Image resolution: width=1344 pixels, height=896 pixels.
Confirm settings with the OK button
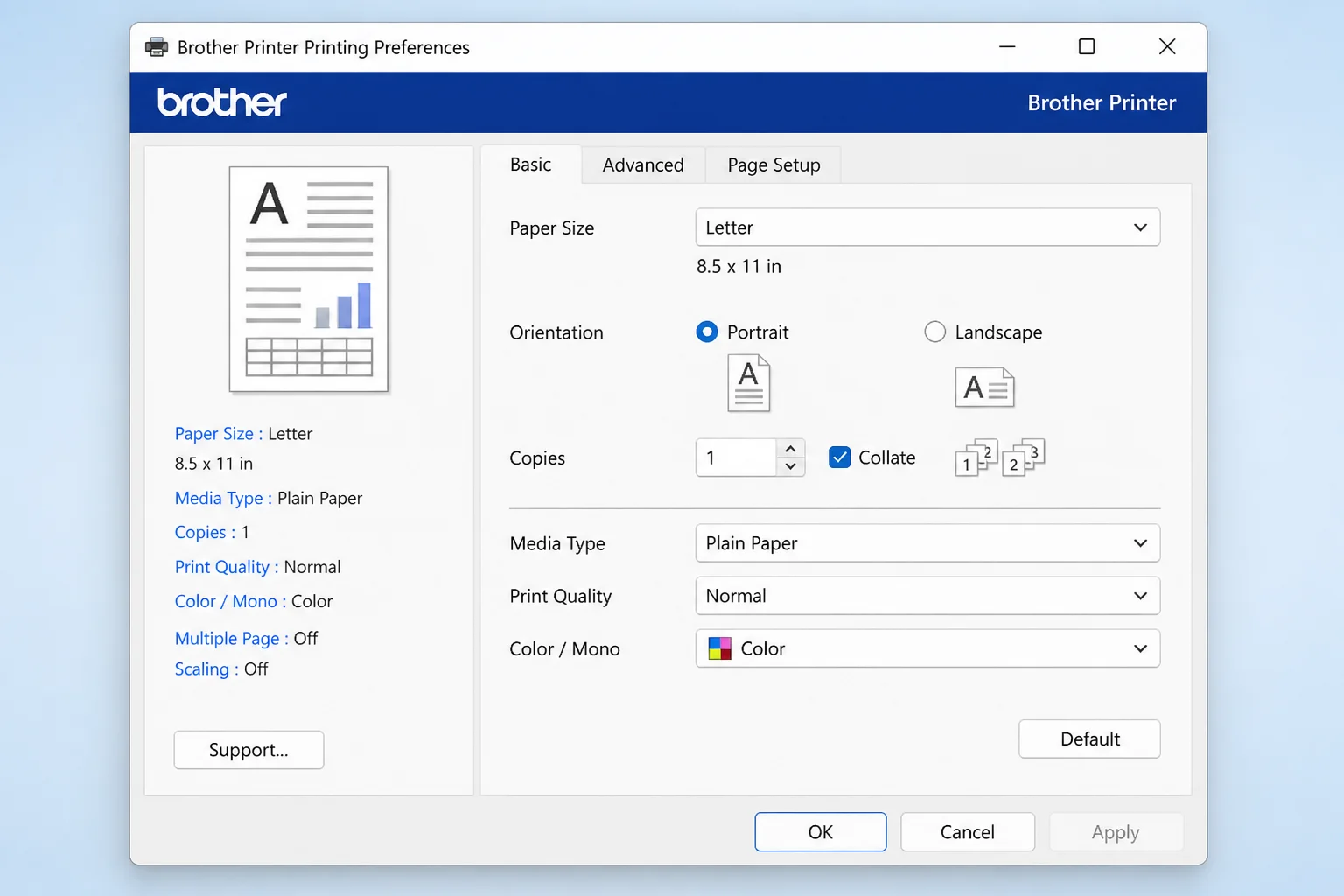coord(821,832)
